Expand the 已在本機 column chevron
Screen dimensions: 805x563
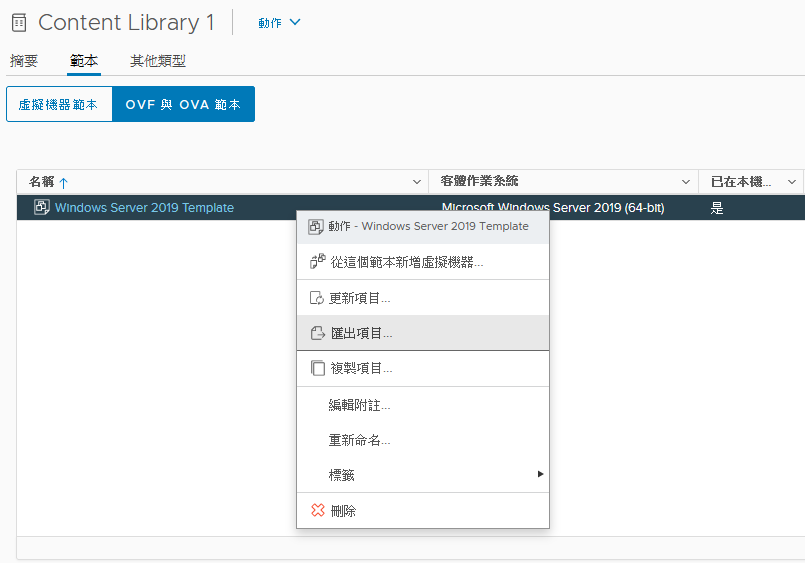pyautogui.click(x=792, y=182)
